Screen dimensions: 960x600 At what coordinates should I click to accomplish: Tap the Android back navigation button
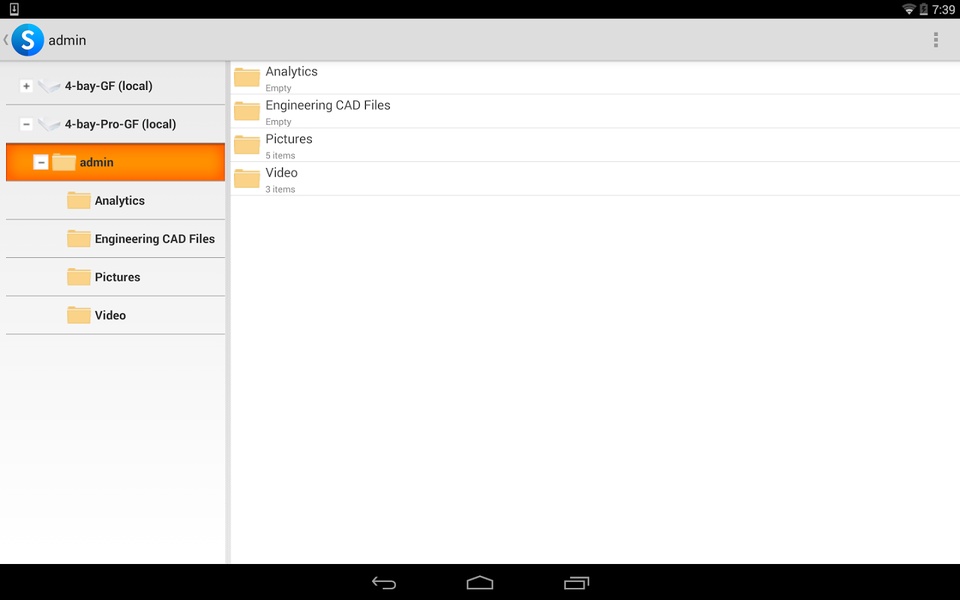tap(384, 583)
